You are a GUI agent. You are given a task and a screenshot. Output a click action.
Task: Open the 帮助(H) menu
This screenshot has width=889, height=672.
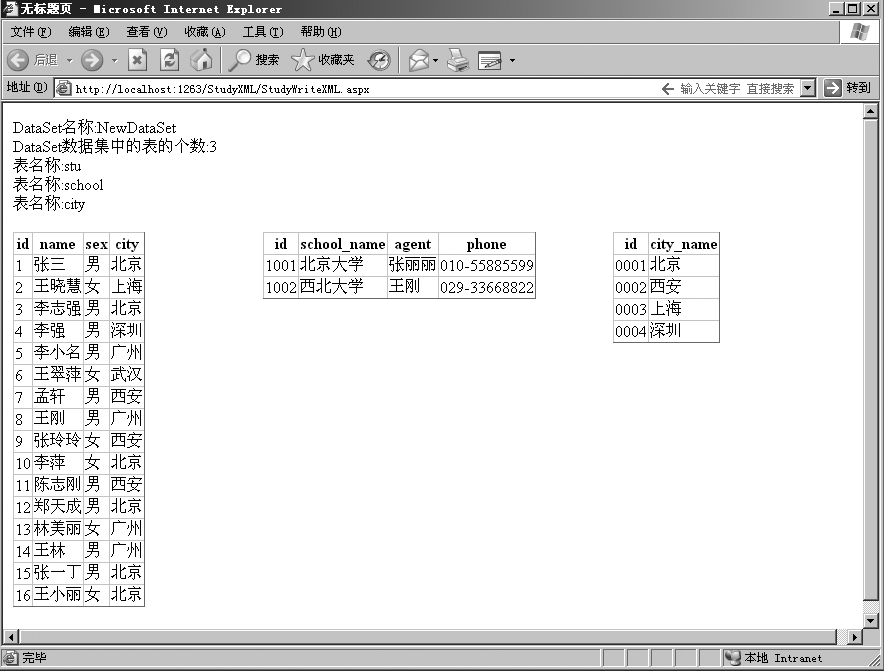[x=321, y=32]
